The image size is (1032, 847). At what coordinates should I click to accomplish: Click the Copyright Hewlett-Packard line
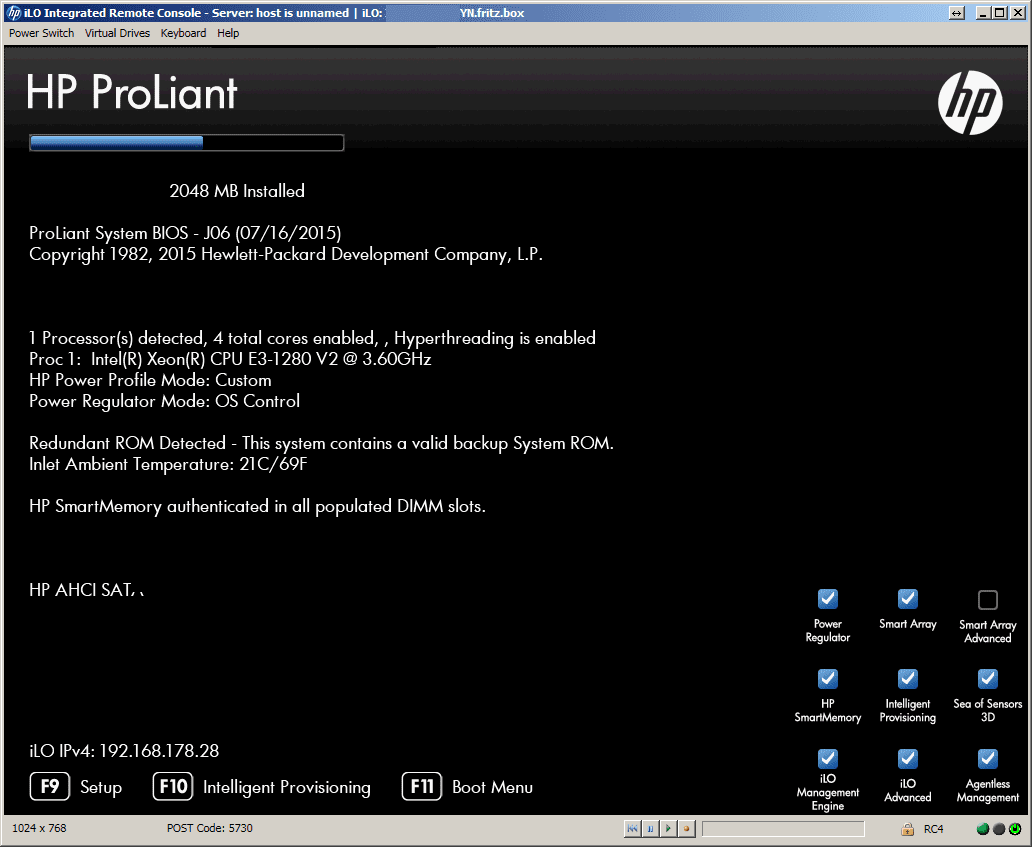[x=286, y=254]
